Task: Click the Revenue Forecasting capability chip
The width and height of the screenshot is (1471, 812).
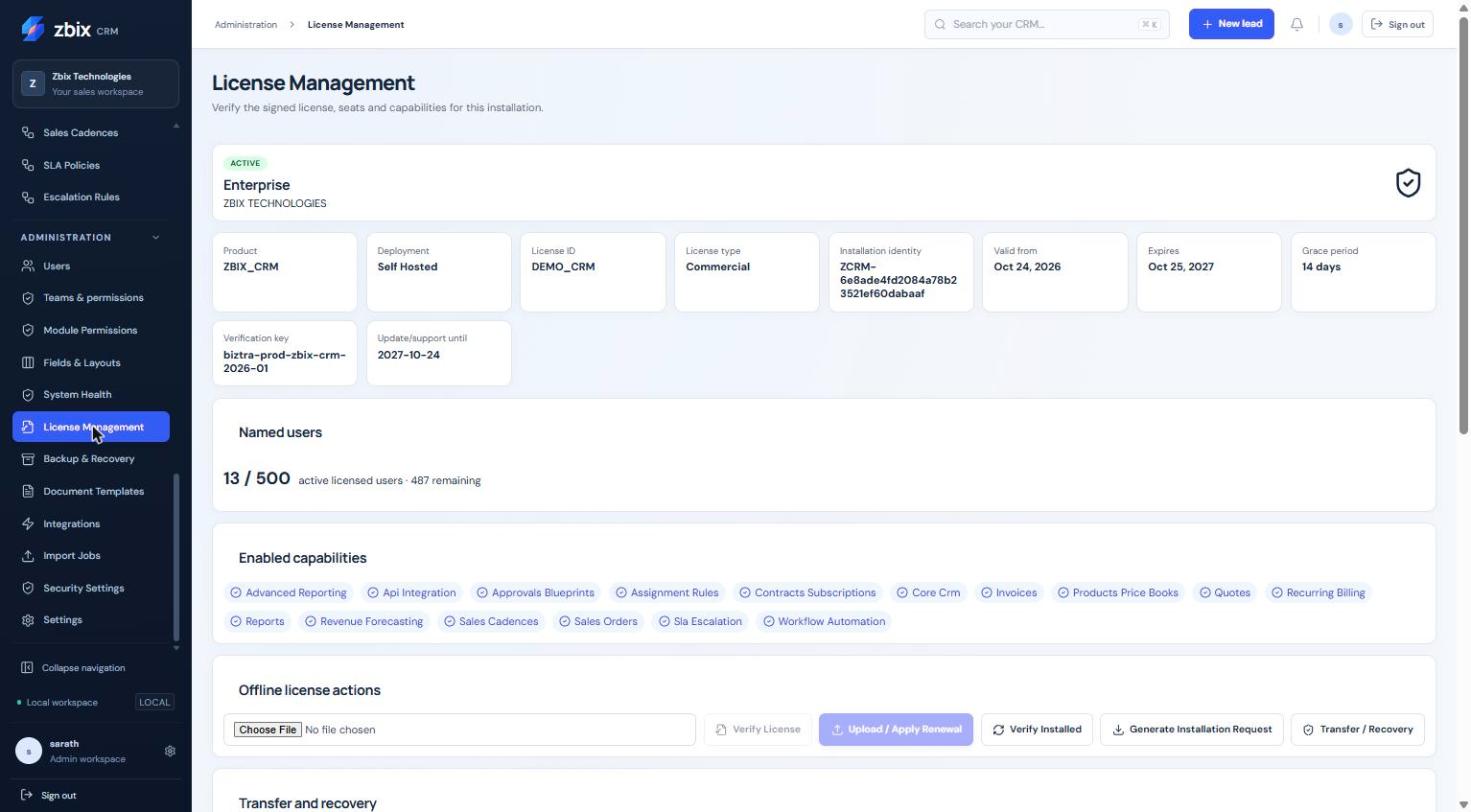Action: click(x=364, y=622)
